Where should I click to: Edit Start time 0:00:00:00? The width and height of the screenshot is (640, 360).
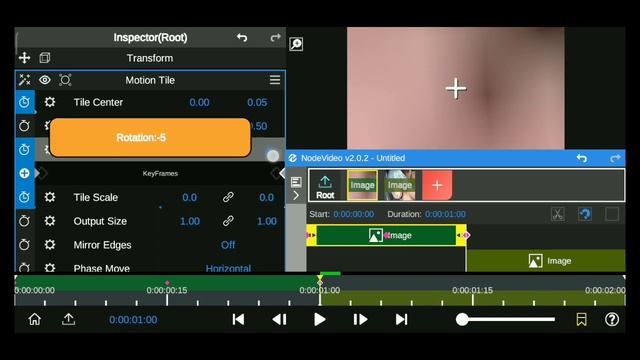click(353, 214)
